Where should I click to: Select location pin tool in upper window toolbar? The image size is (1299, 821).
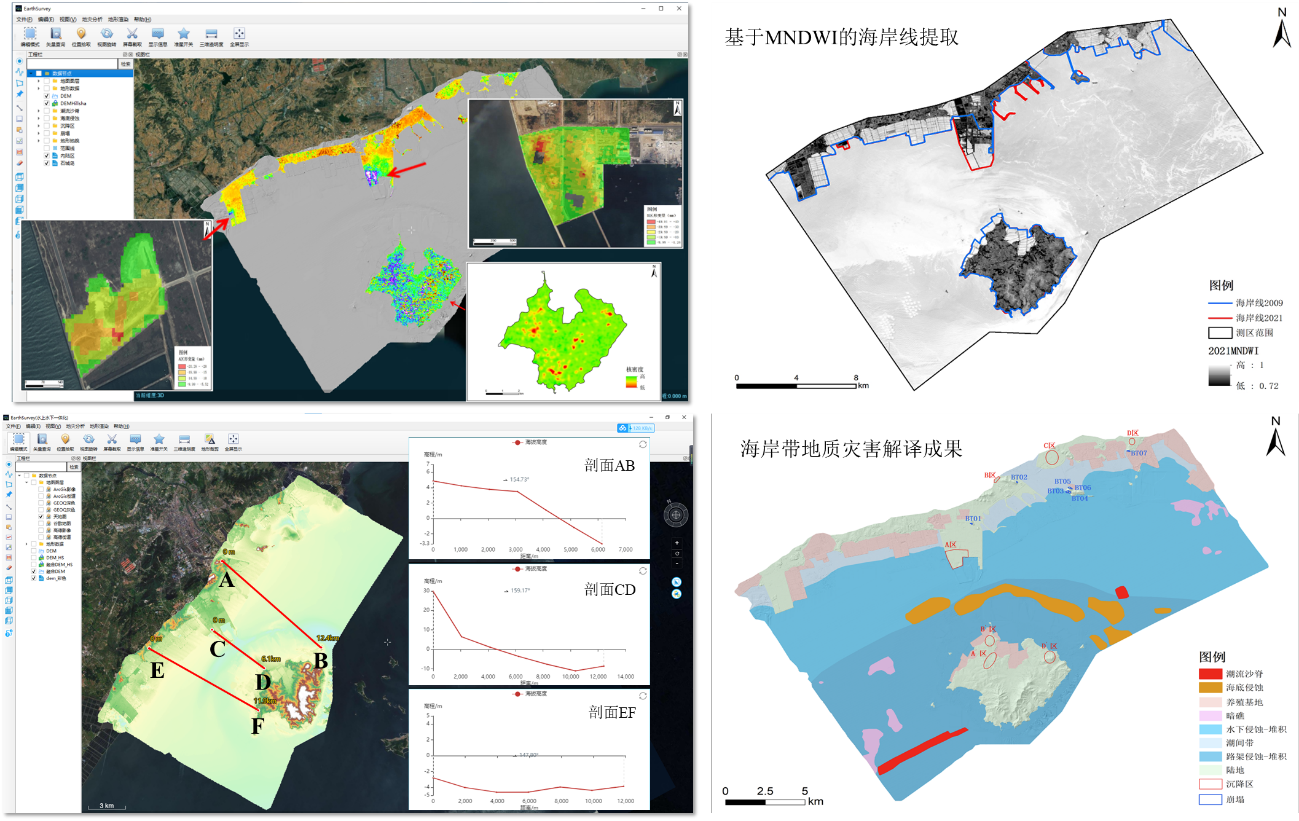(81, 35)
